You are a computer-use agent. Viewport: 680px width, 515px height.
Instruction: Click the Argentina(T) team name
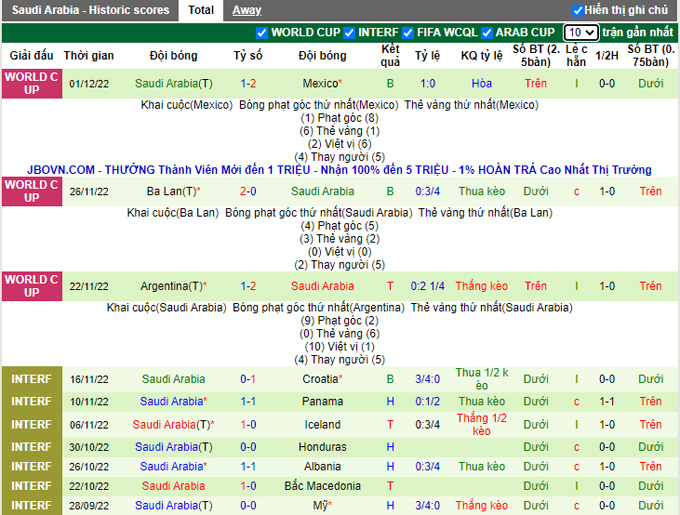coord(172,286)
